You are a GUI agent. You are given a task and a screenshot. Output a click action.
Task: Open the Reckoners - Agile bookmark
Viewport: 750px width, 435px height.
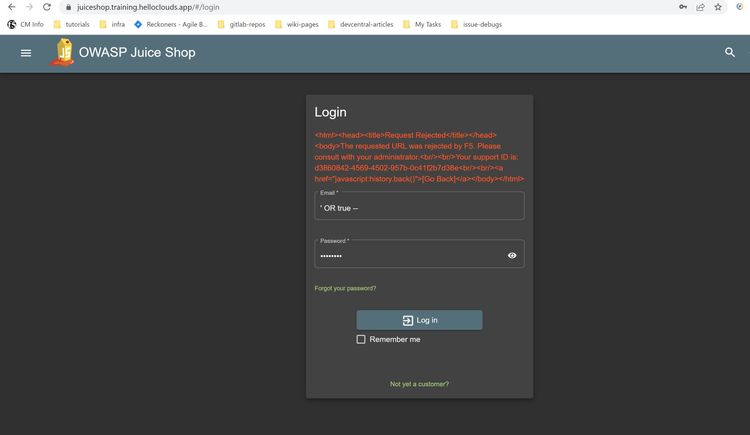click(x=171, y=24)
